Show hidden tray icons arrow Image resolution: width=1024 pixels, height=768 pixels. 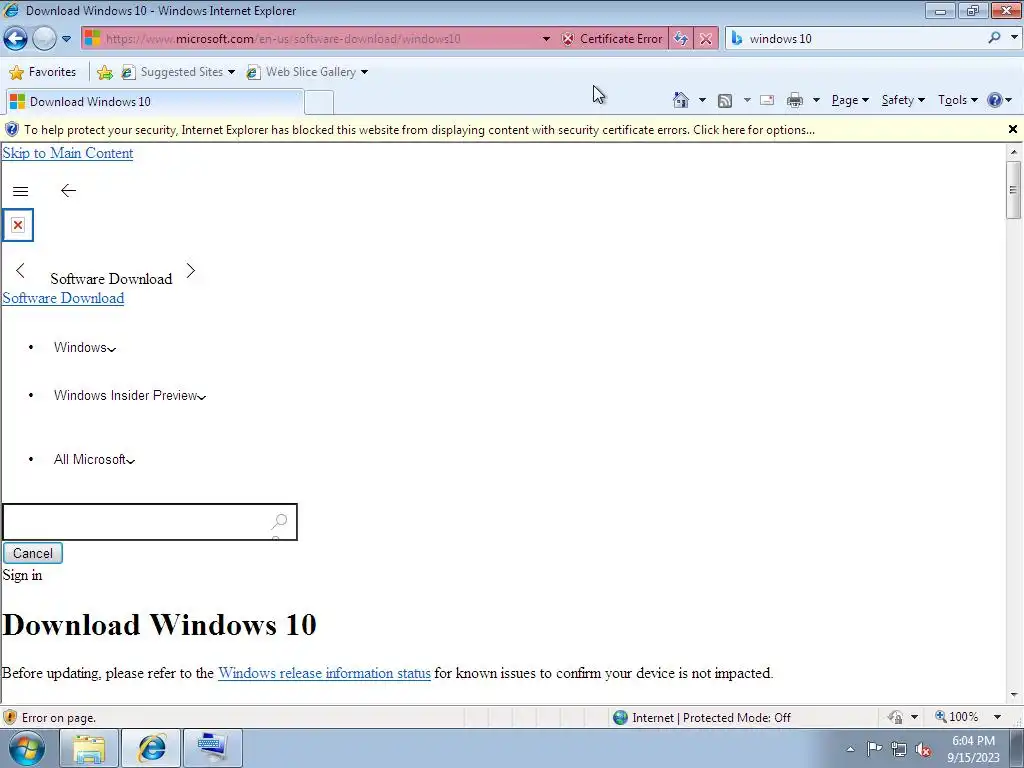[850, 750]
